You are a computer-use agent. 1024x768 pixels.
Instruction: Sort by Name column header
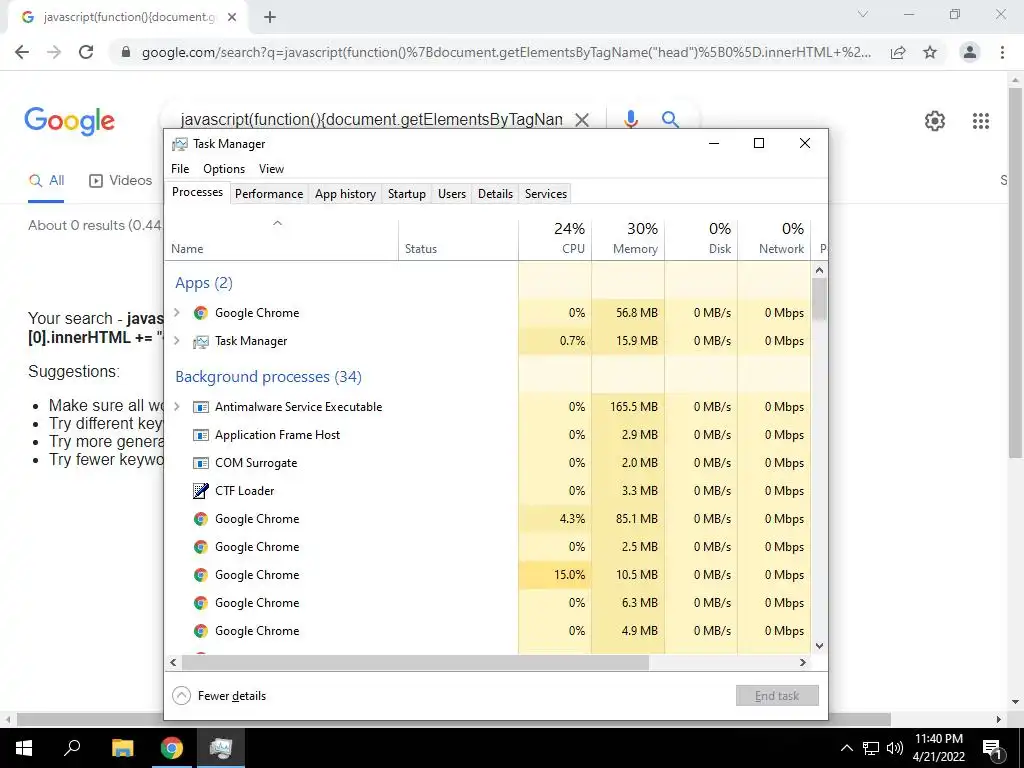282,240
